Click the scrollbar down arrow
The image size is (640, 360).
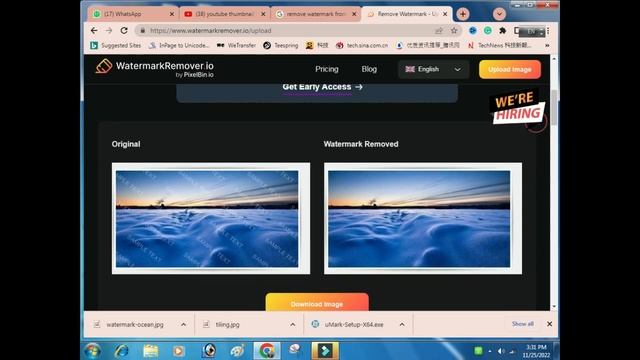554,307
